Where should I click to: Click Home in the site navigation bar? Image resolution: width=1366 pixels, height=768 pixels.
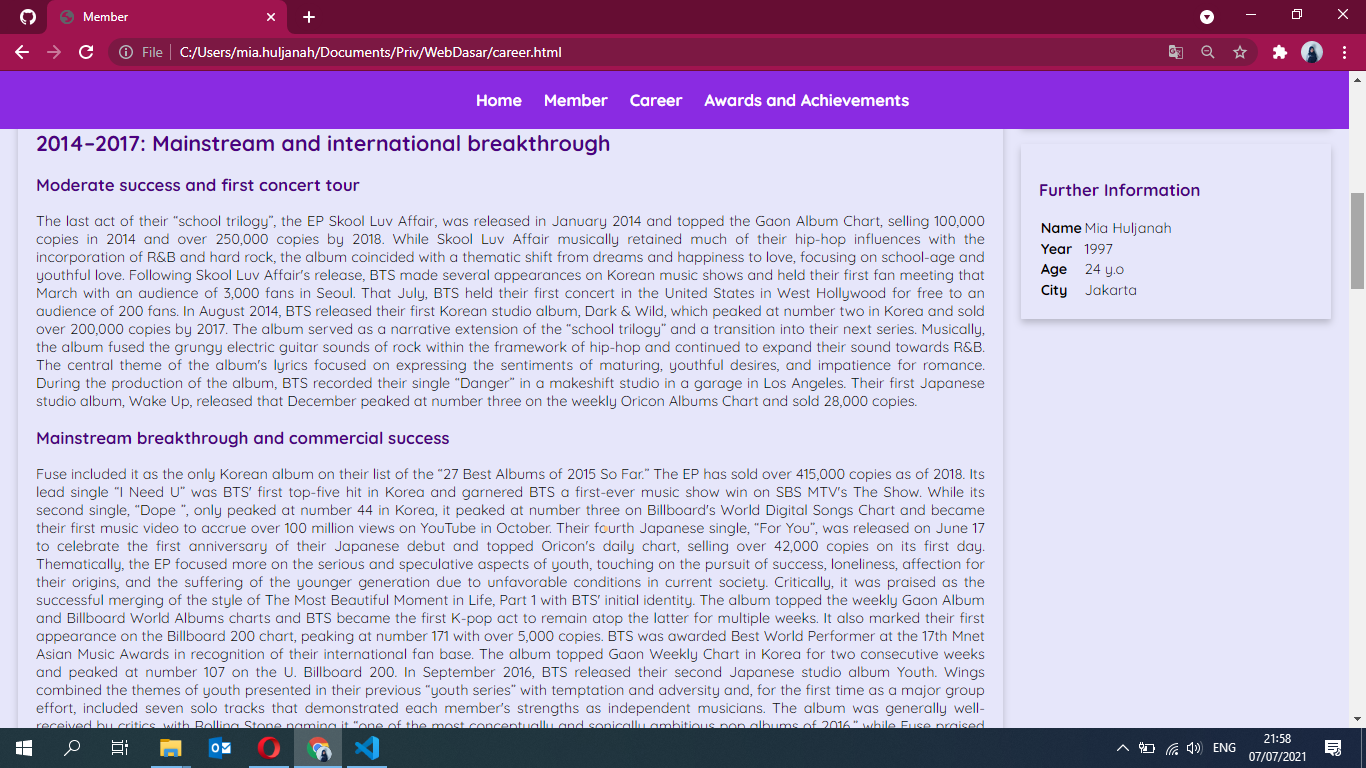[x=498, y=100]
